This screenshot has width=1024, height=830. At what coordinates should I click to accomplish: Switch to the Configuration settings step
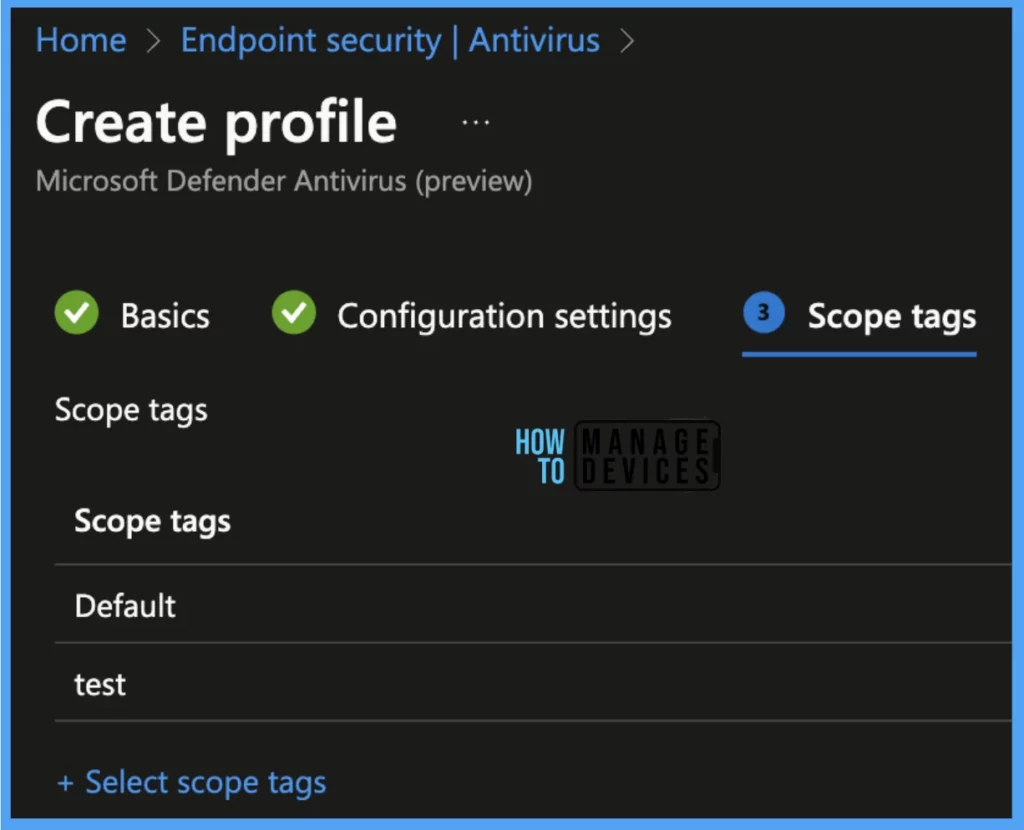coord(504,317)
